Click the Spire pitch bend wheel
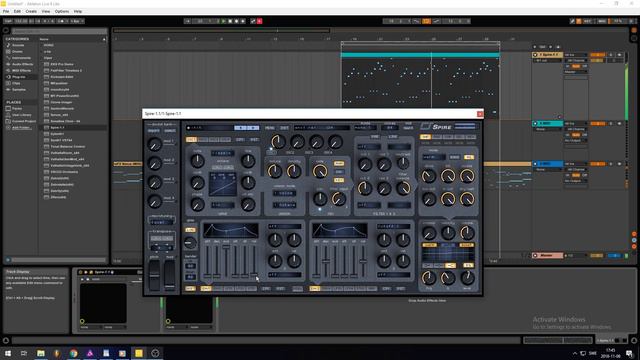This screenshot has width=640, height=360. tap(154, 275)
